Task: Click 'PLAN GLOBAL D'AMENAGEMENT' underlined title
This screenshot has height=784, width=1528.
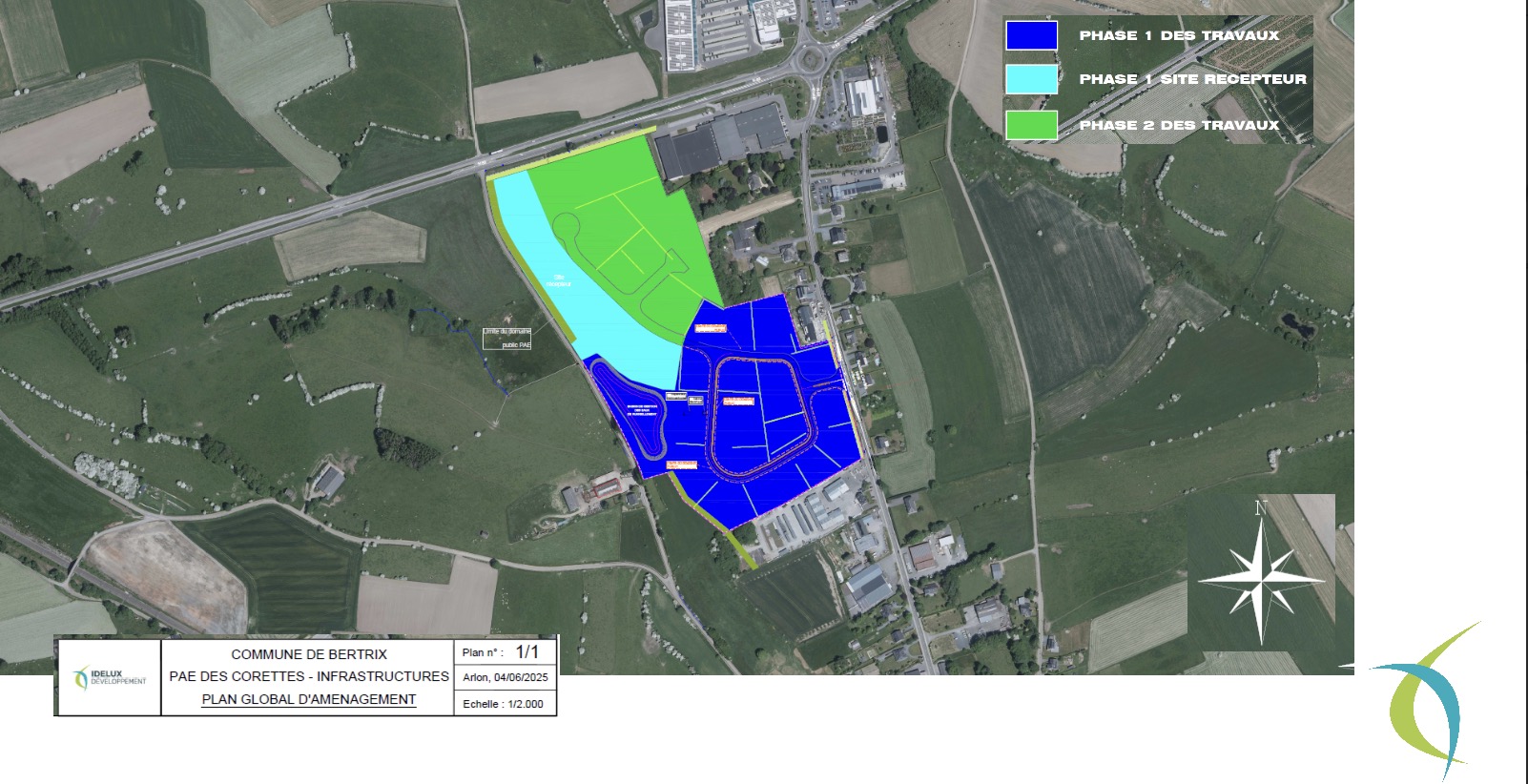Action: coord(309,699)
